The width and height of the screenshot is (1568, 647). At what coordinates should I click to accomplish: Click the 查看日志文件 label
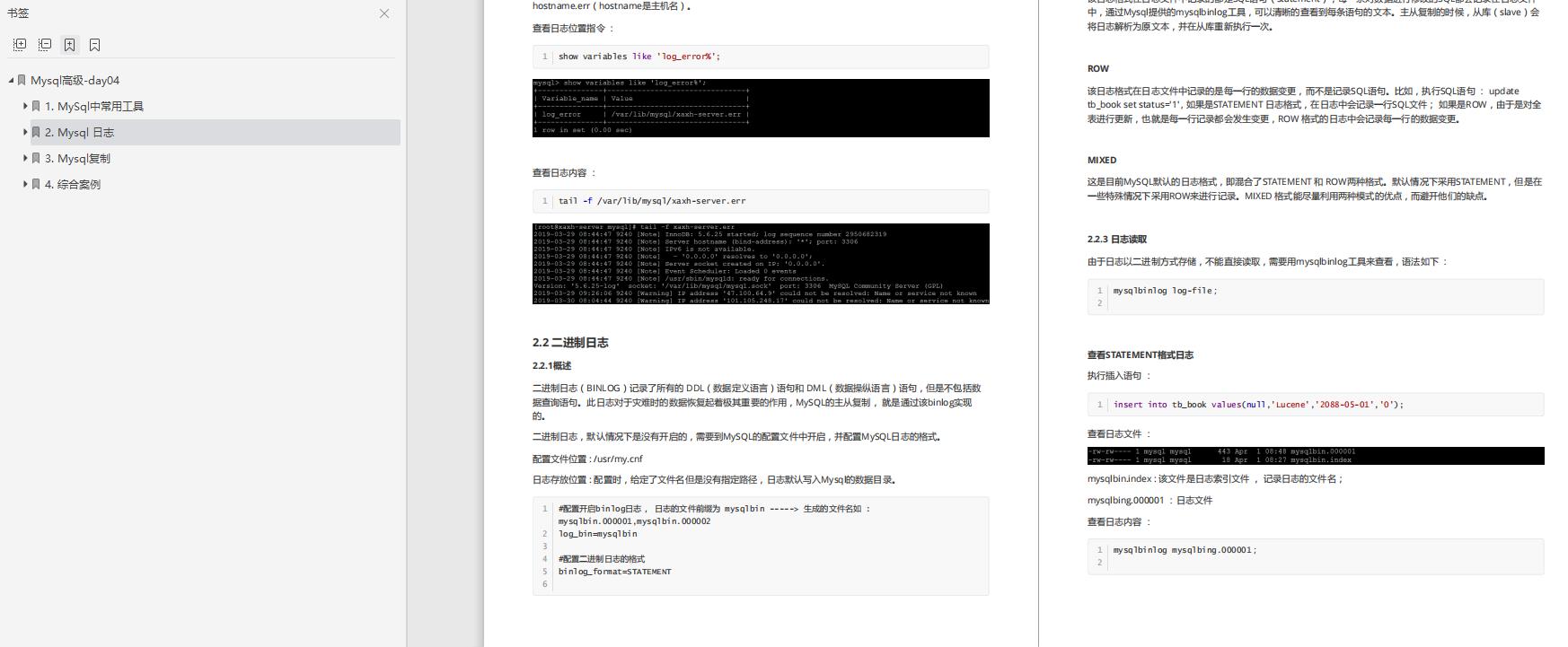click(1119, 433)
